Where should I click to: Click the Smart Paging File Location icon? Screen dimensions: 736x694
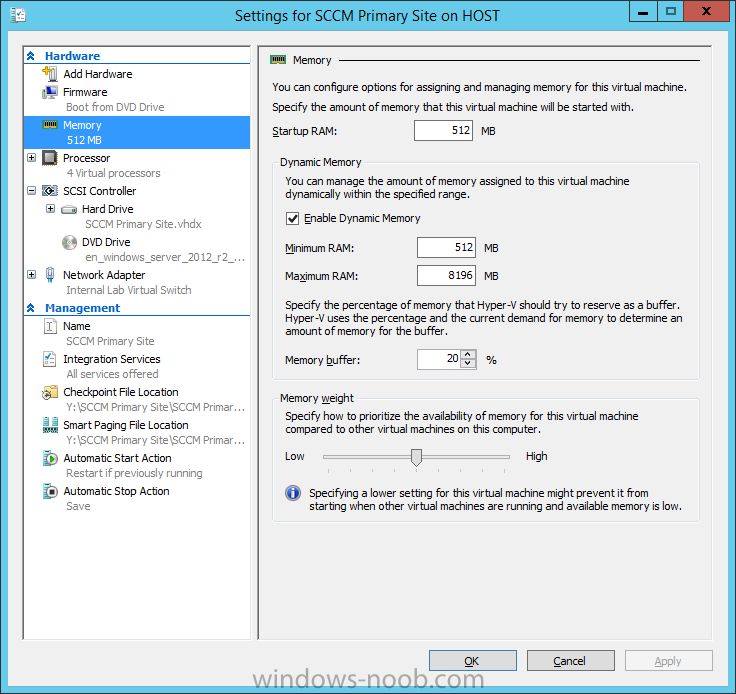tap(50, 425)
